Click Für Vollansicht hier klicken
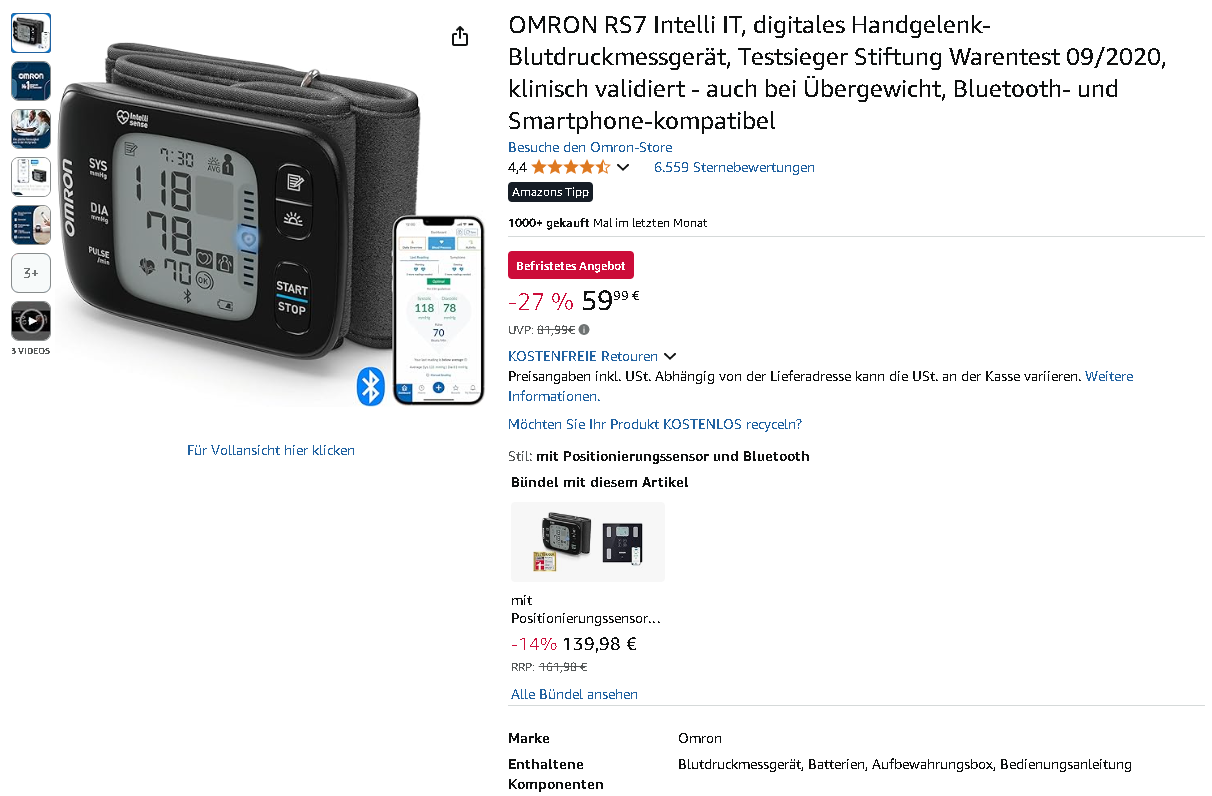 271,450
